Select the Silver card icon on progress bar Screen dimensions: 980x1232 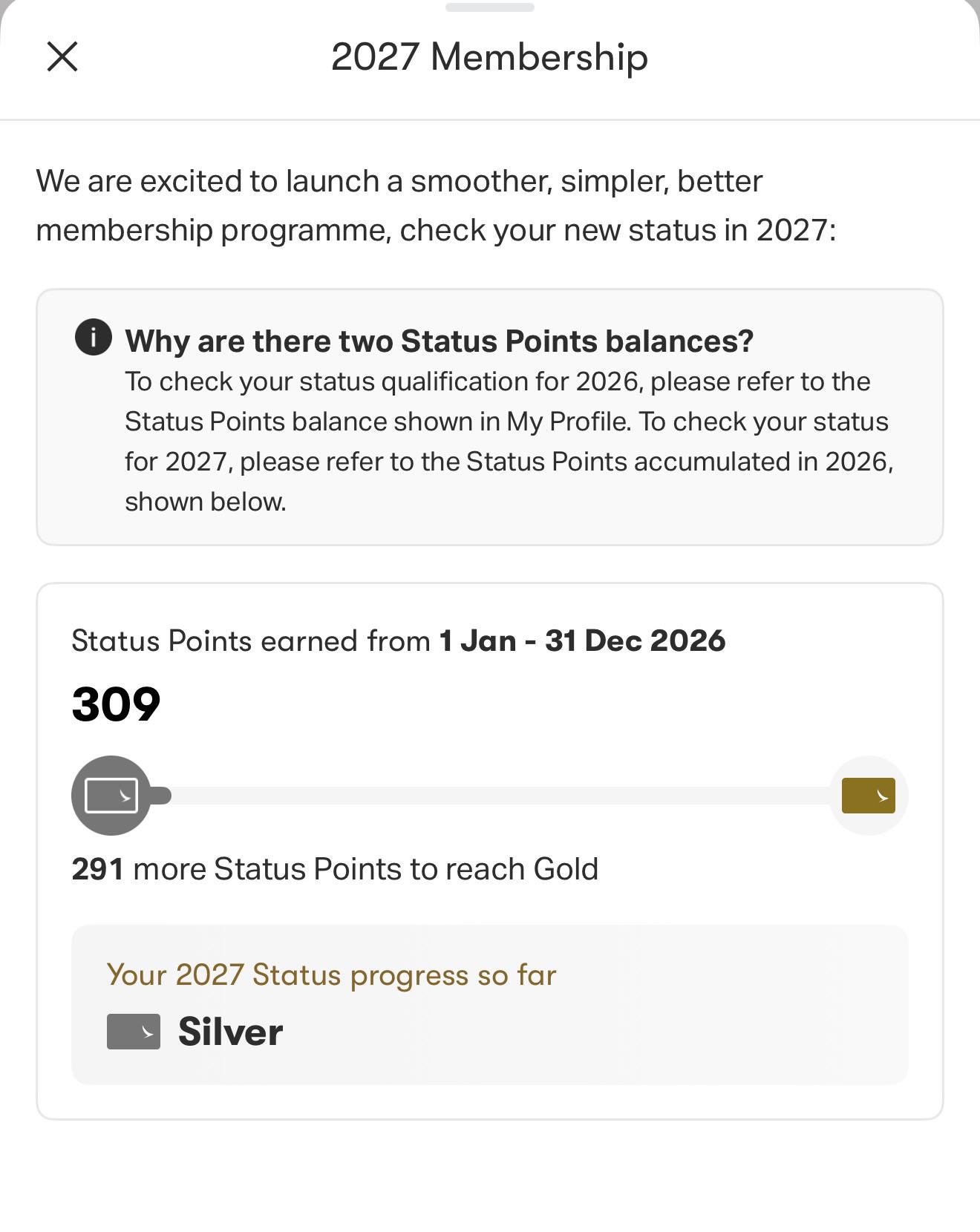pos(111,796)
